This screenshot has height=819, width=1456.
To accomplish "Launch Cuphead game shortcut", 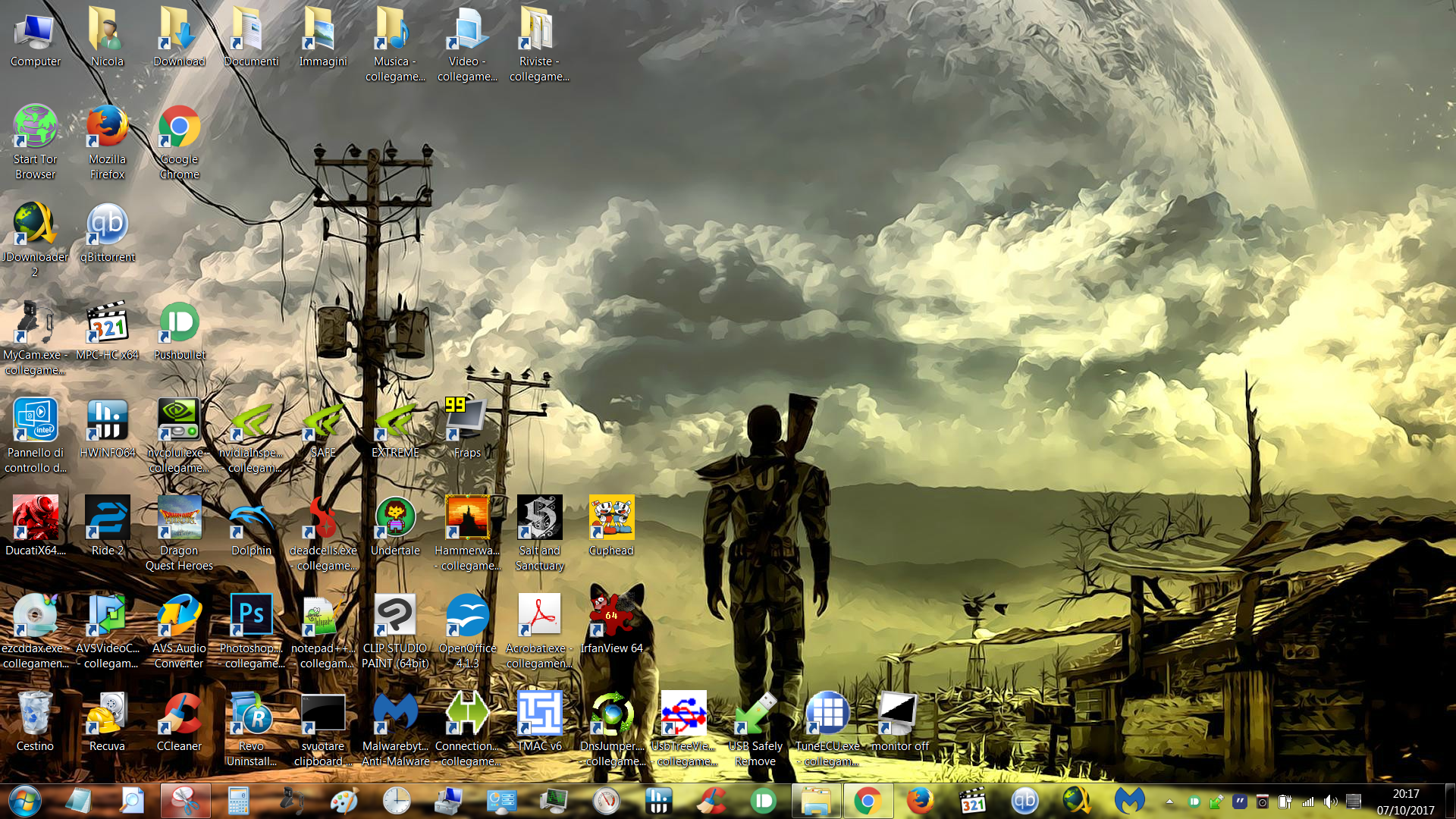I will point(611,526).
